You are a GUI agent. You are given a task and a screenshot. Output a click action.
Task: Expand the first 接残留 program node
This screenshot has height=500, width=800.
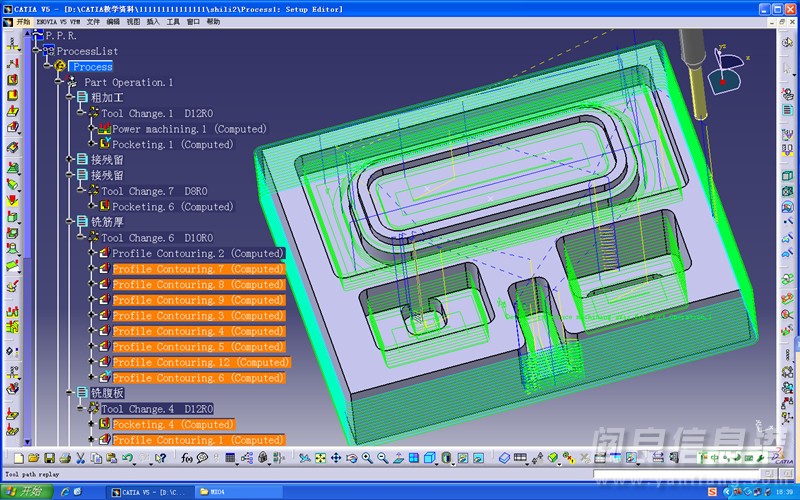[x=70, y=160]
